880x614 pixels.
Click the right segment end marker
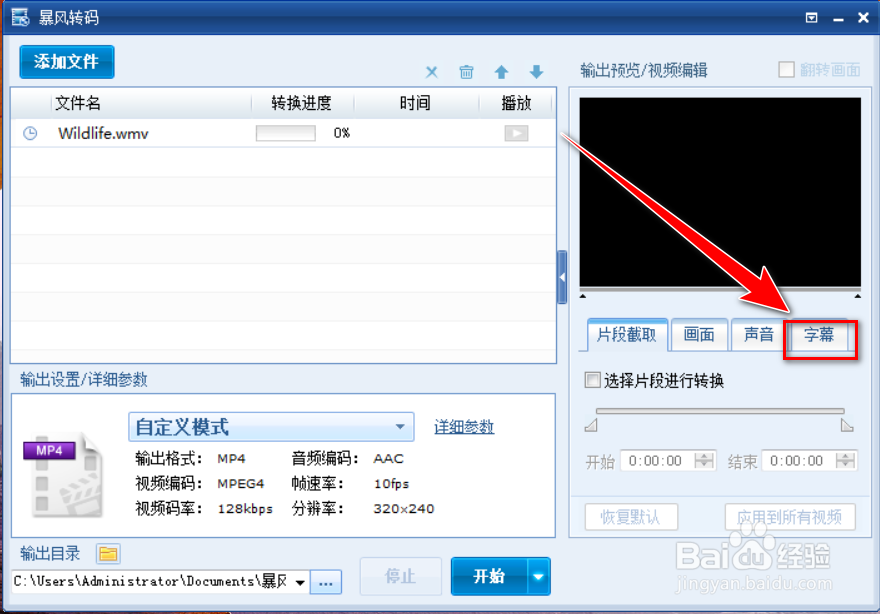pyautogui.click(x=847, y=426)
